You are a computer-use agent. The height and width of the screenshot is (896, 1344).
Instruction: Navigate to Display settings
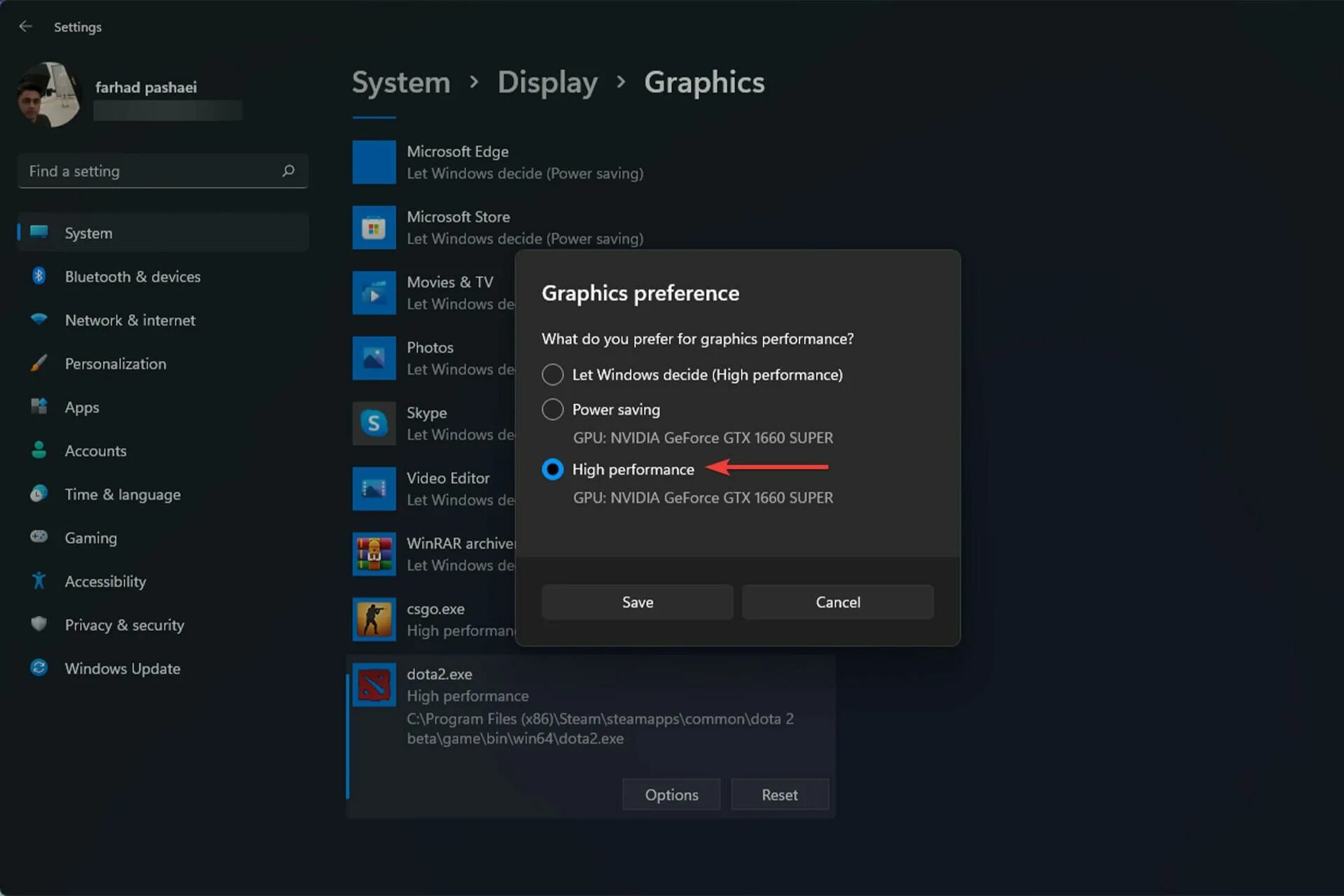548,81
